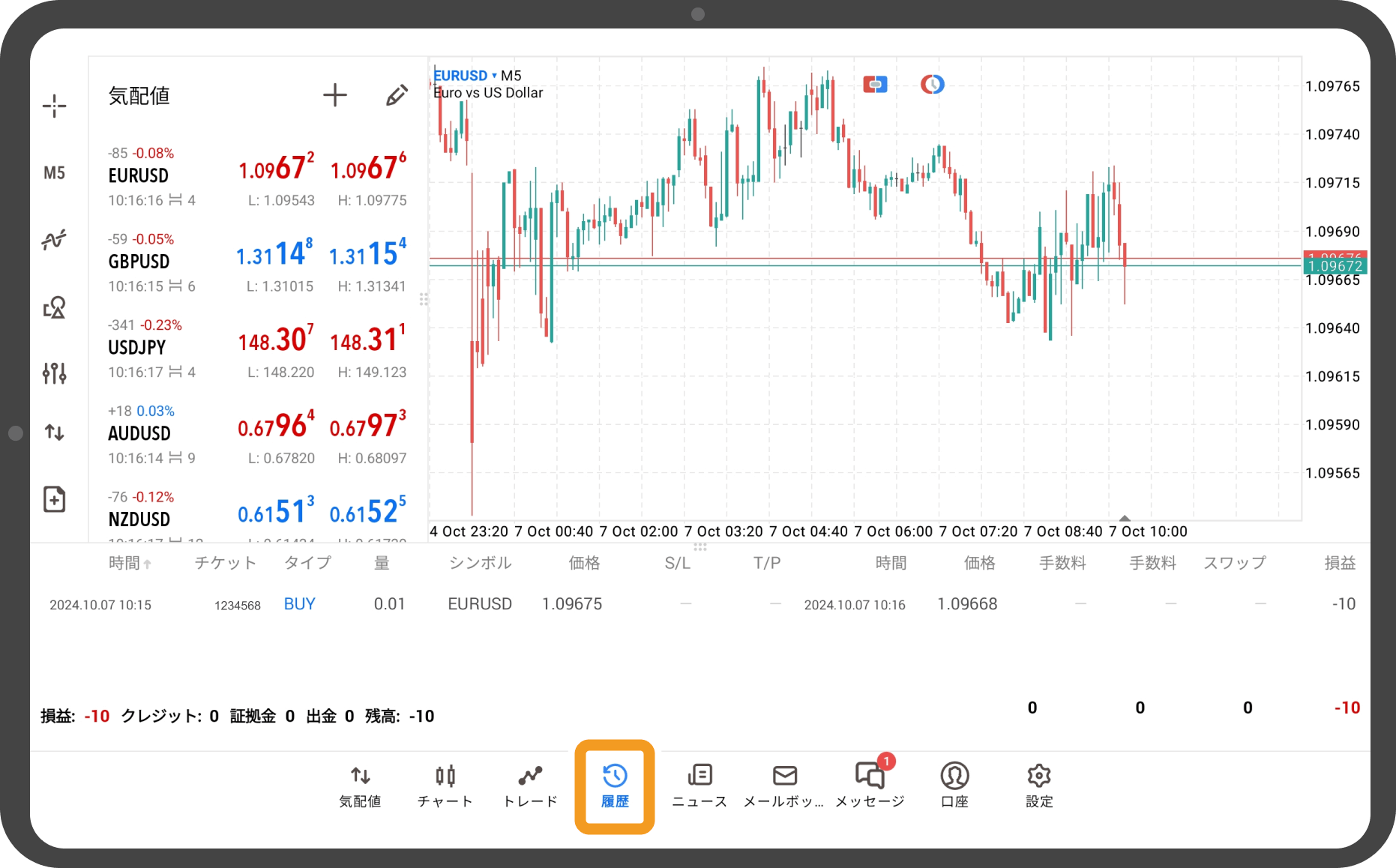Open the 履歴 history tab
The height and width of the screenshot is (868, 1396).
[615, 786]
